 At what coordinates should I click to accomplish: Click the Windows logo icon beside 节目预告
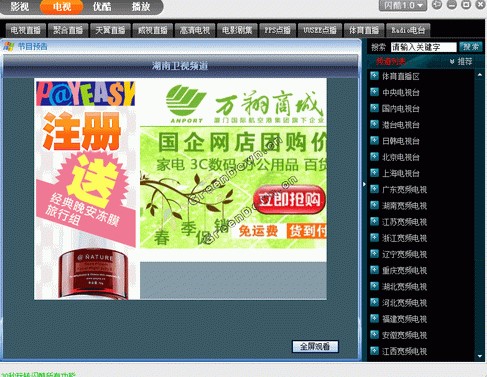9,46
